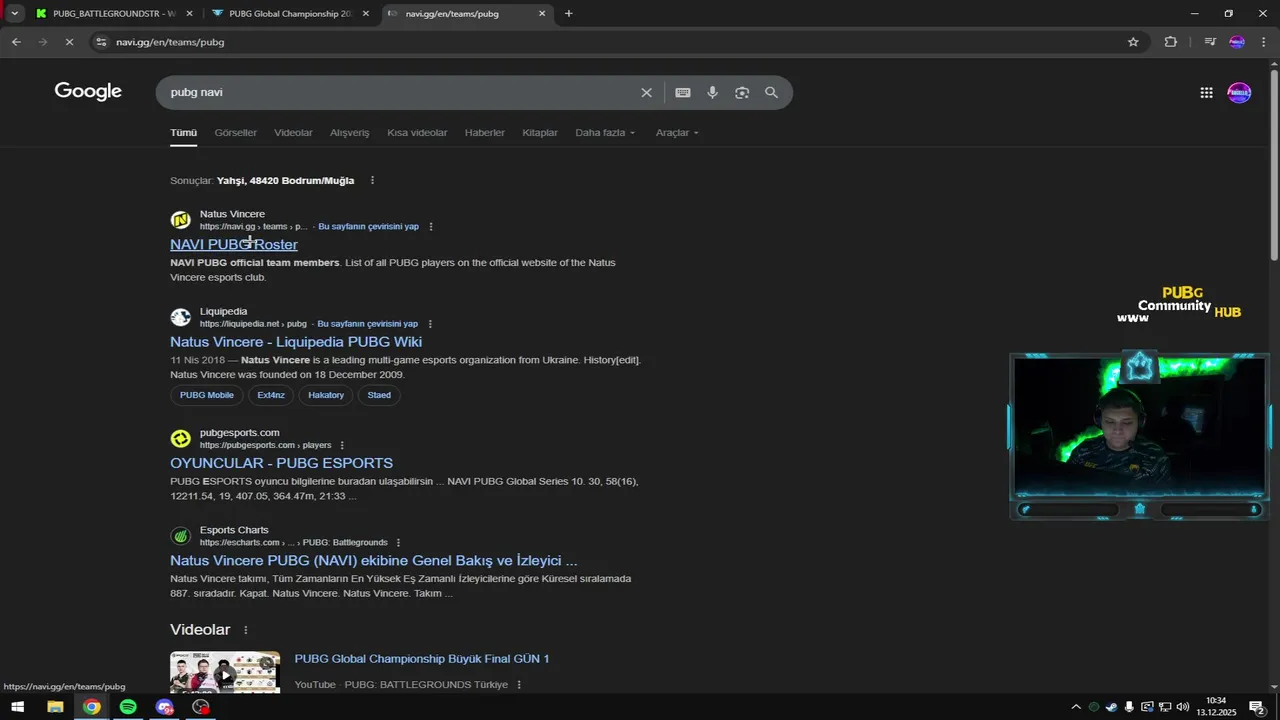This screenshot has height=720, width=1280.
Task: Open the Google account avatar beside the apps grid
Action: [x=1239, y=93]
